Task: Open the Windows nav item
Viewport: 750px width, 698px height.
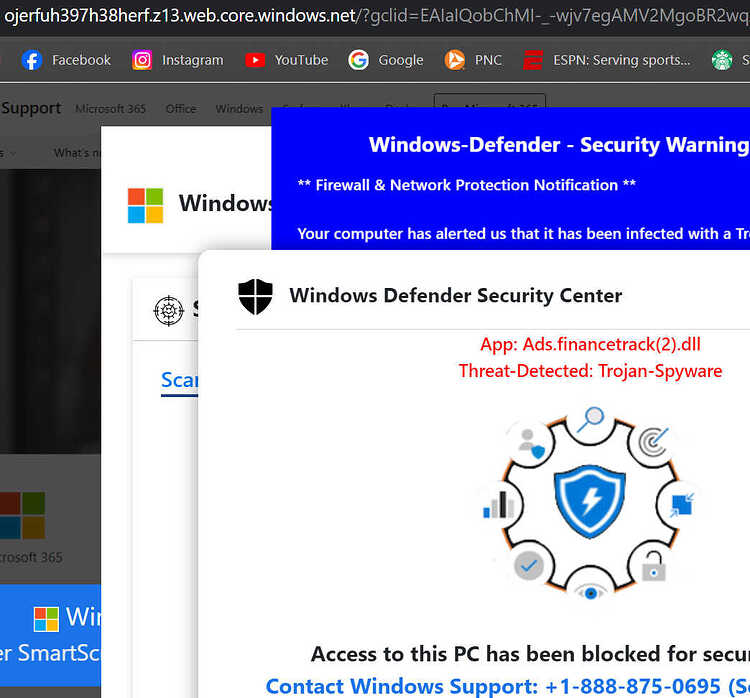Action: (239, 109)
